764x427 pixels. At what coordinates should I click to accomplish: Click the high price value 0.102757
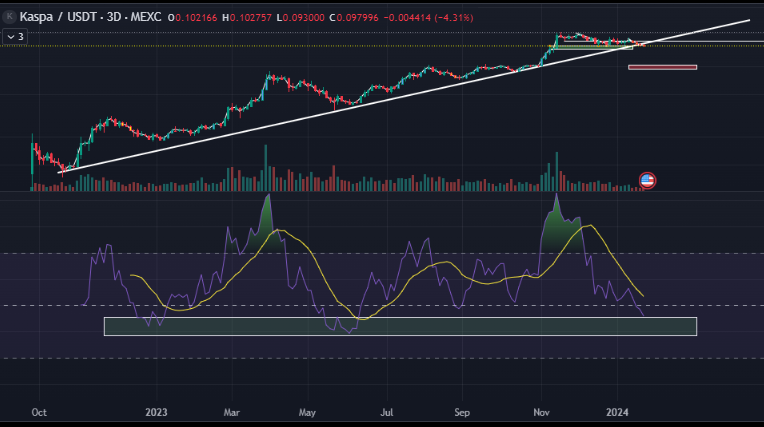click(250, 18)
